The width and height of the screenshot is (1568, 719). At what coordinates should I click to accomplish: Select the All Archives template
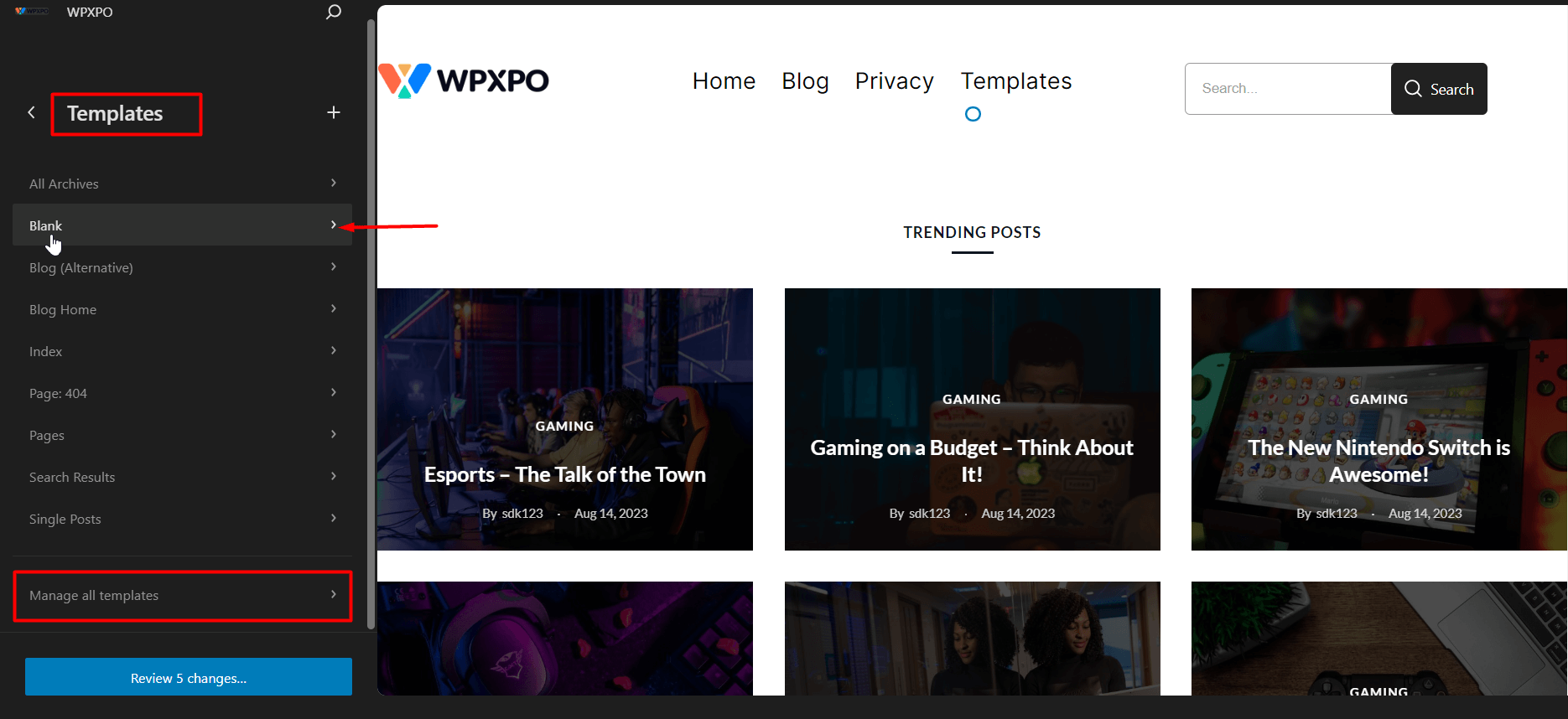[x=182, y=184]
